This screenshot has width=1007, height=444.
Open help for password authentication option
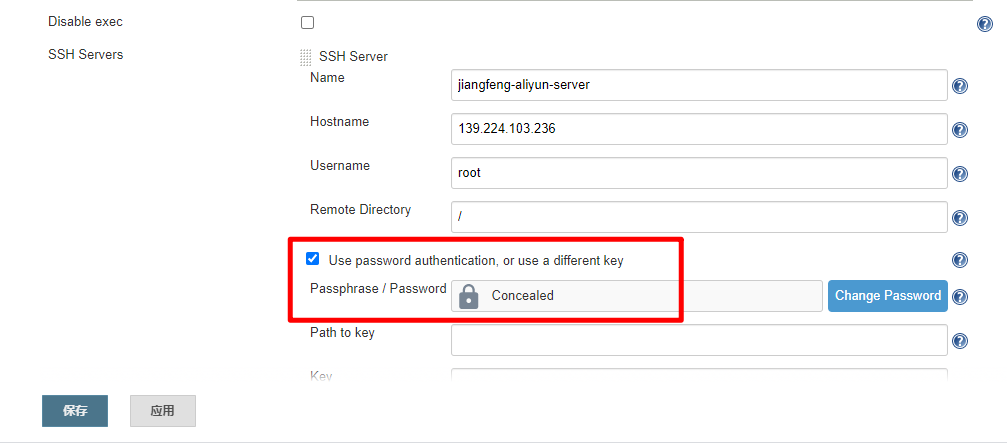pyautogui.click(x=959, y=260)
